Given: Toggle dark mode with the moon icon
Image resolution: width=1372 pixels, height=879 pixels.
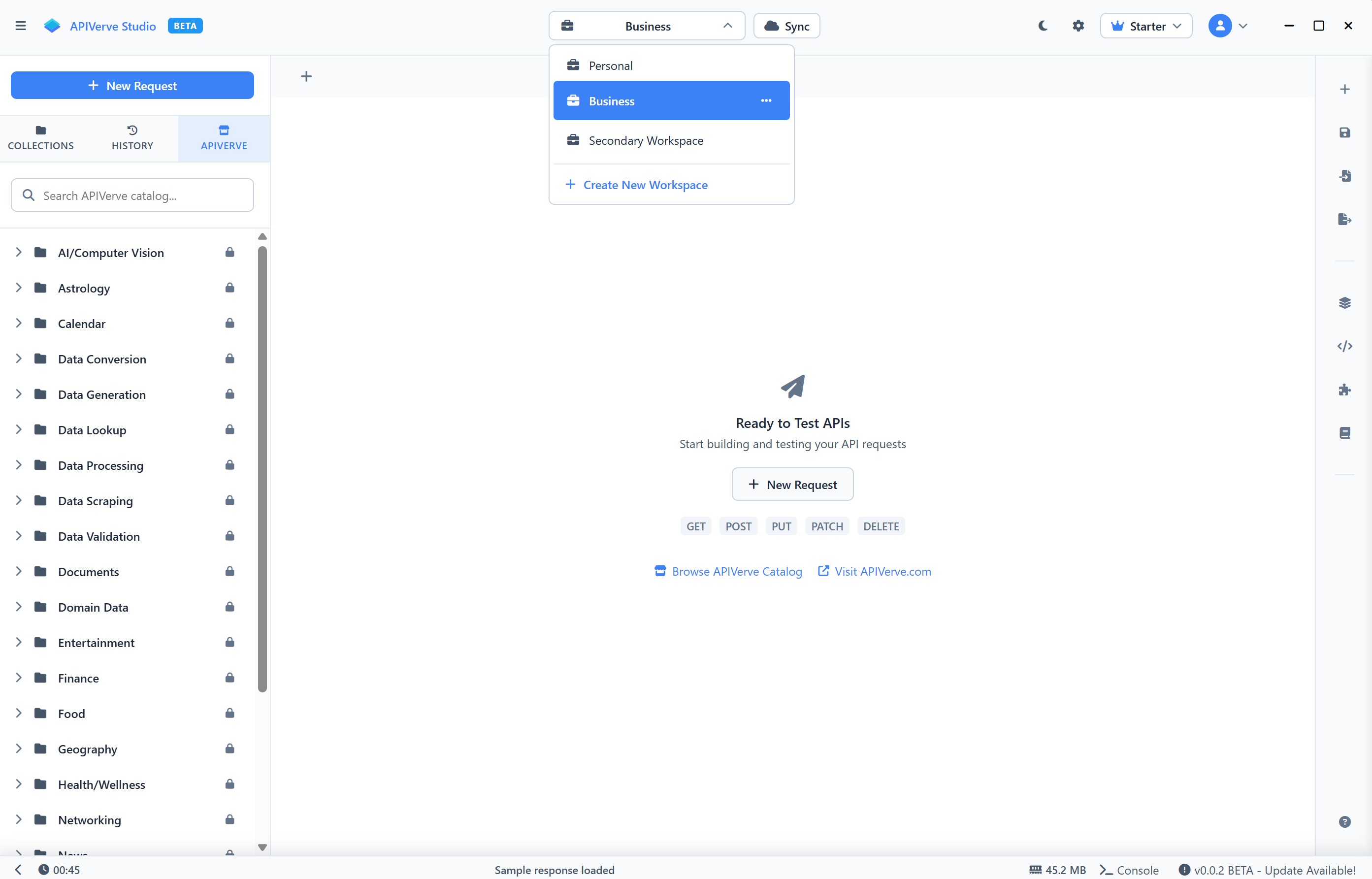Looking at the screenshot, I should (1043, 26).
